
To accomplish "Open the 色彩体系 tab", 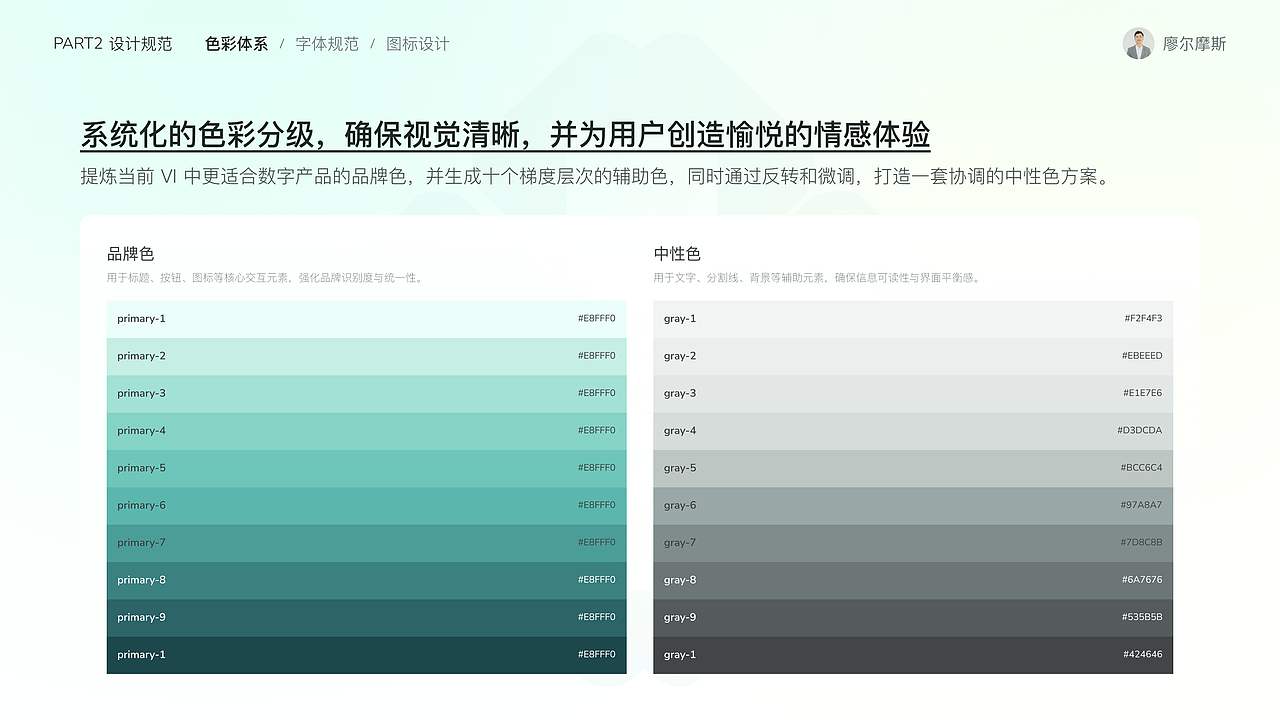I will (236, 44).
